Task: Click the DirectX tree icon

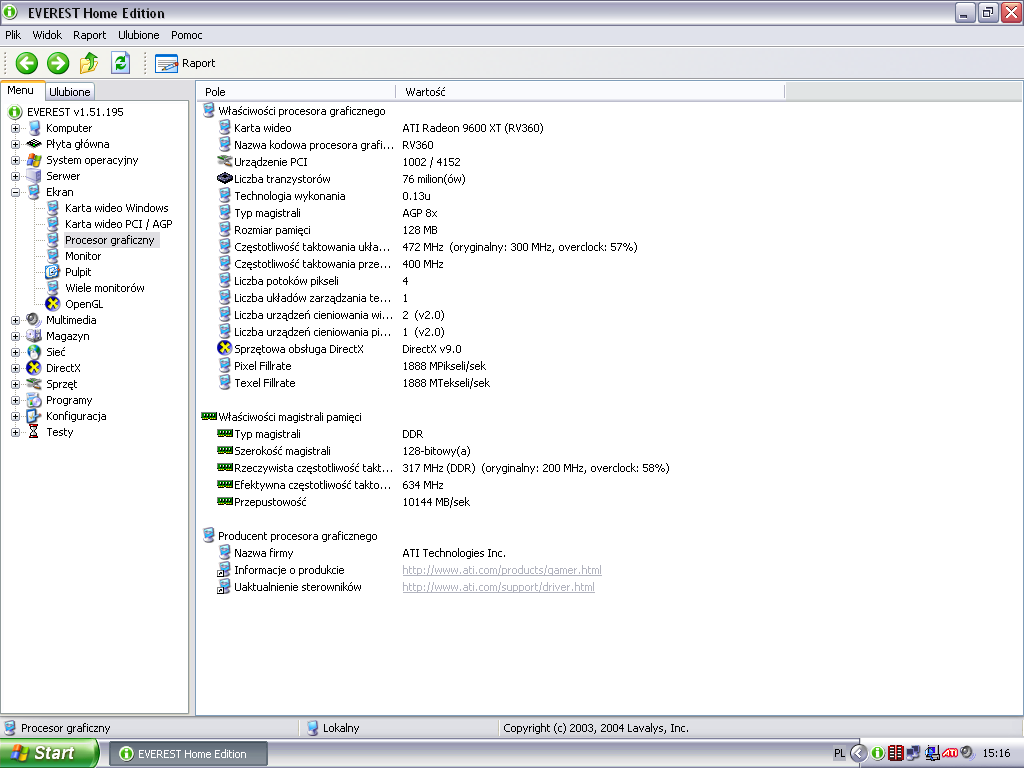Action: 34,368
